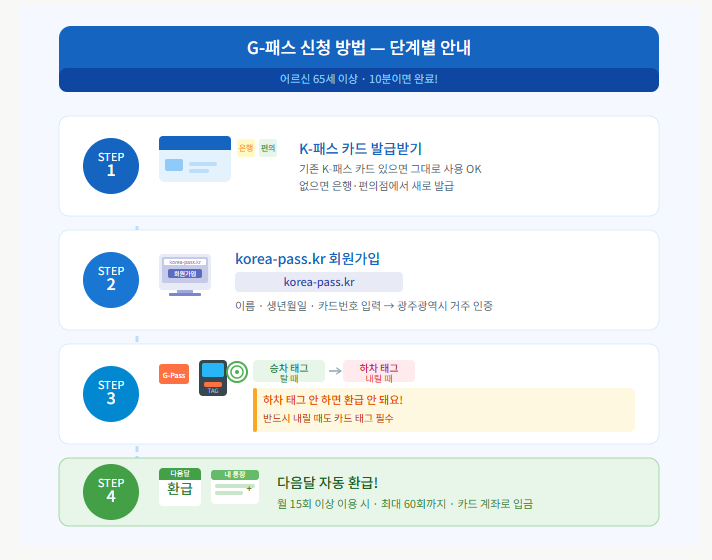
Task: Click the green STEP 4 circle badge
Action: tap(111, 492)
